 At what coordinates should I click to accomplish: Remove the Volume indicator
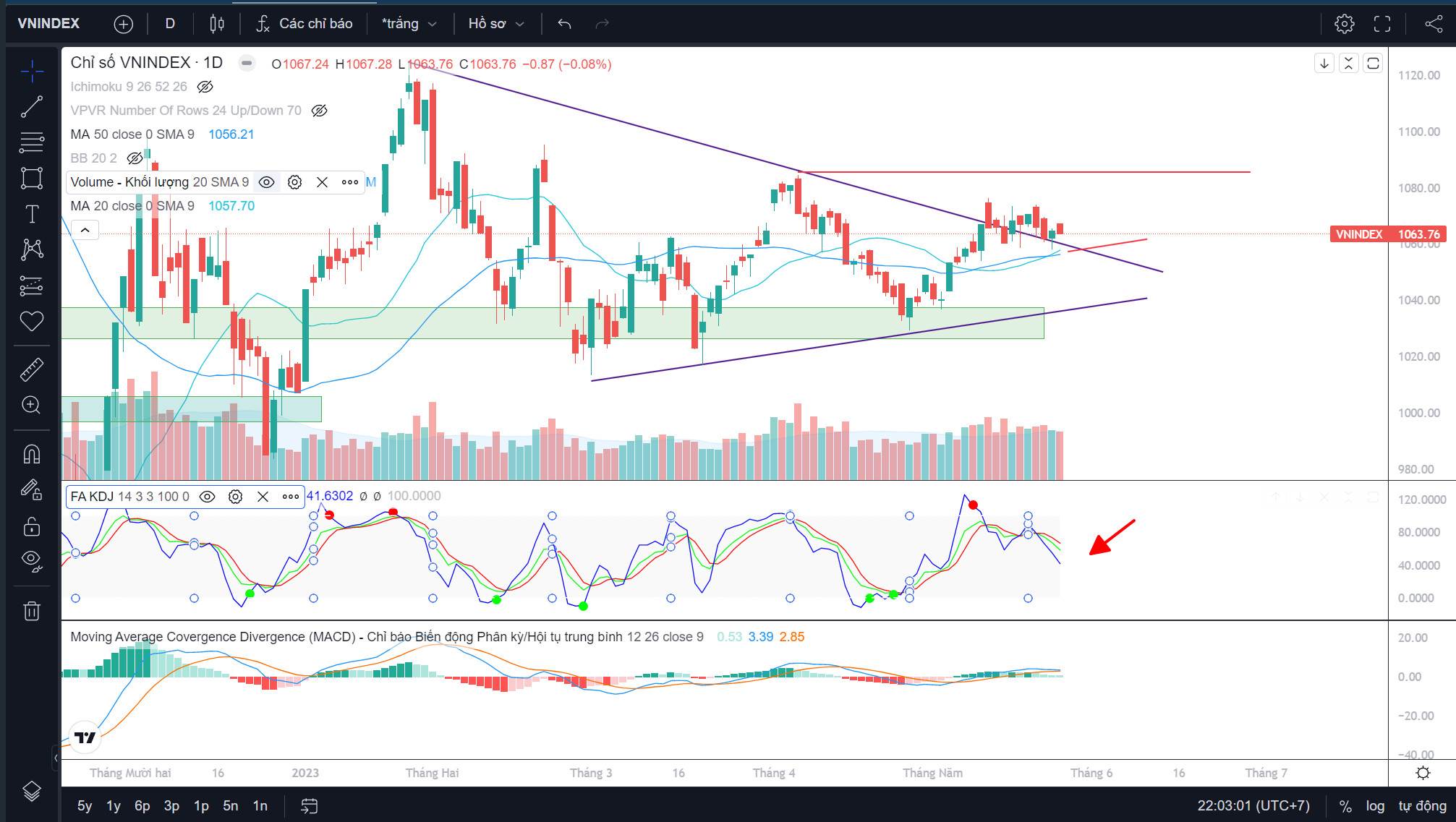(322, 182)
